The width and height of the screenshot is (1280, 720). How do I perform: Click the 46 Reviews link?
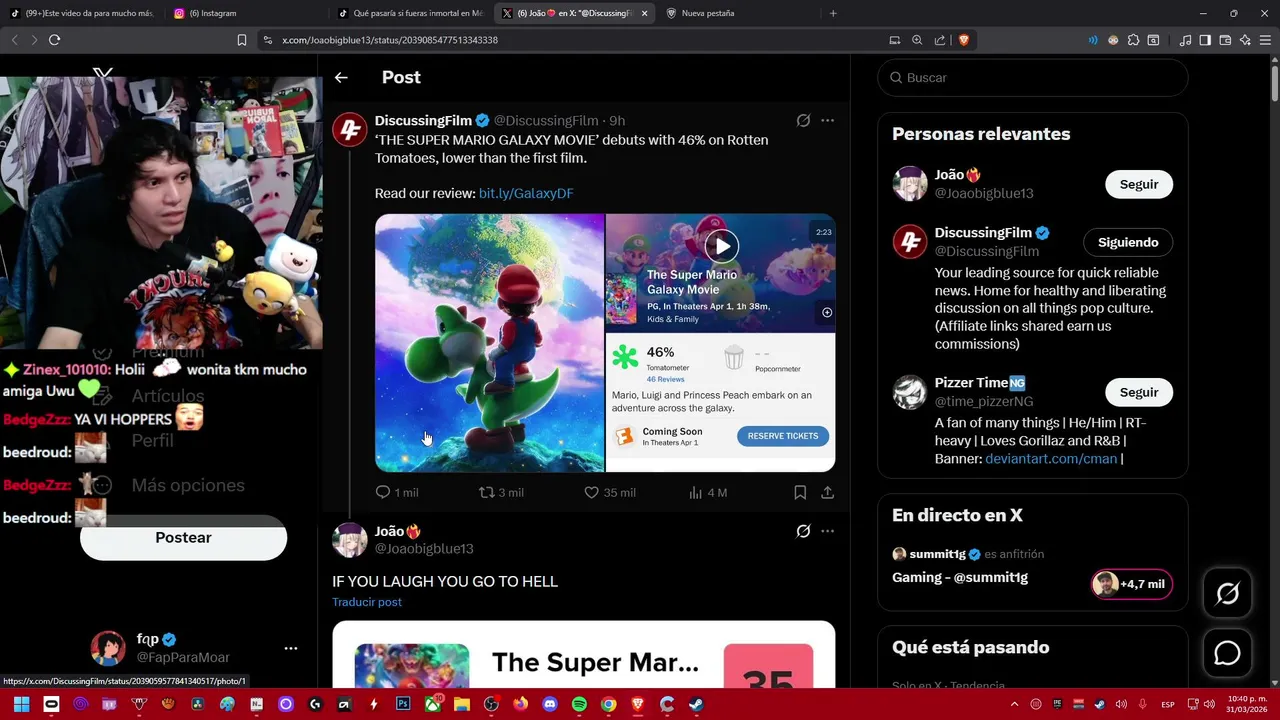point(665,380)
